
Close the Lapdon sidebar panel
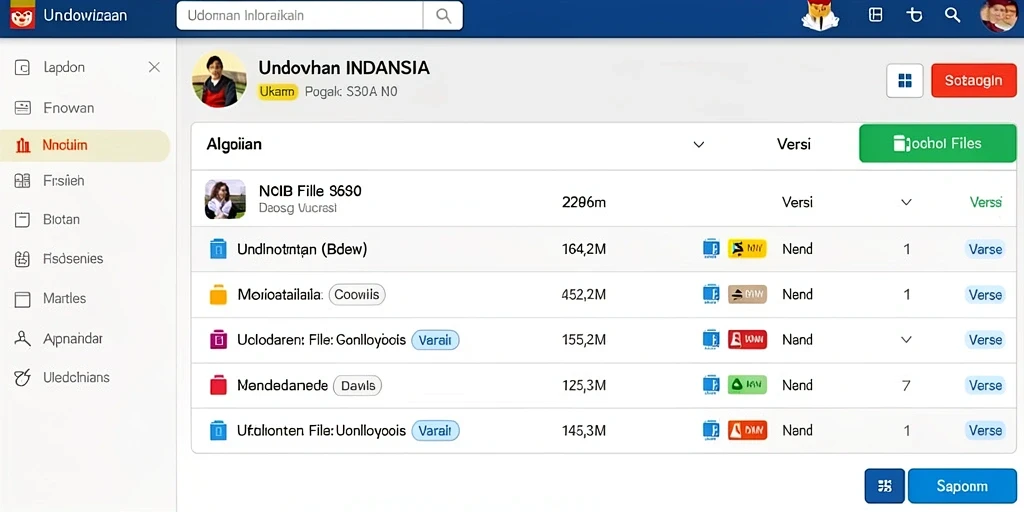click(154, 67)
